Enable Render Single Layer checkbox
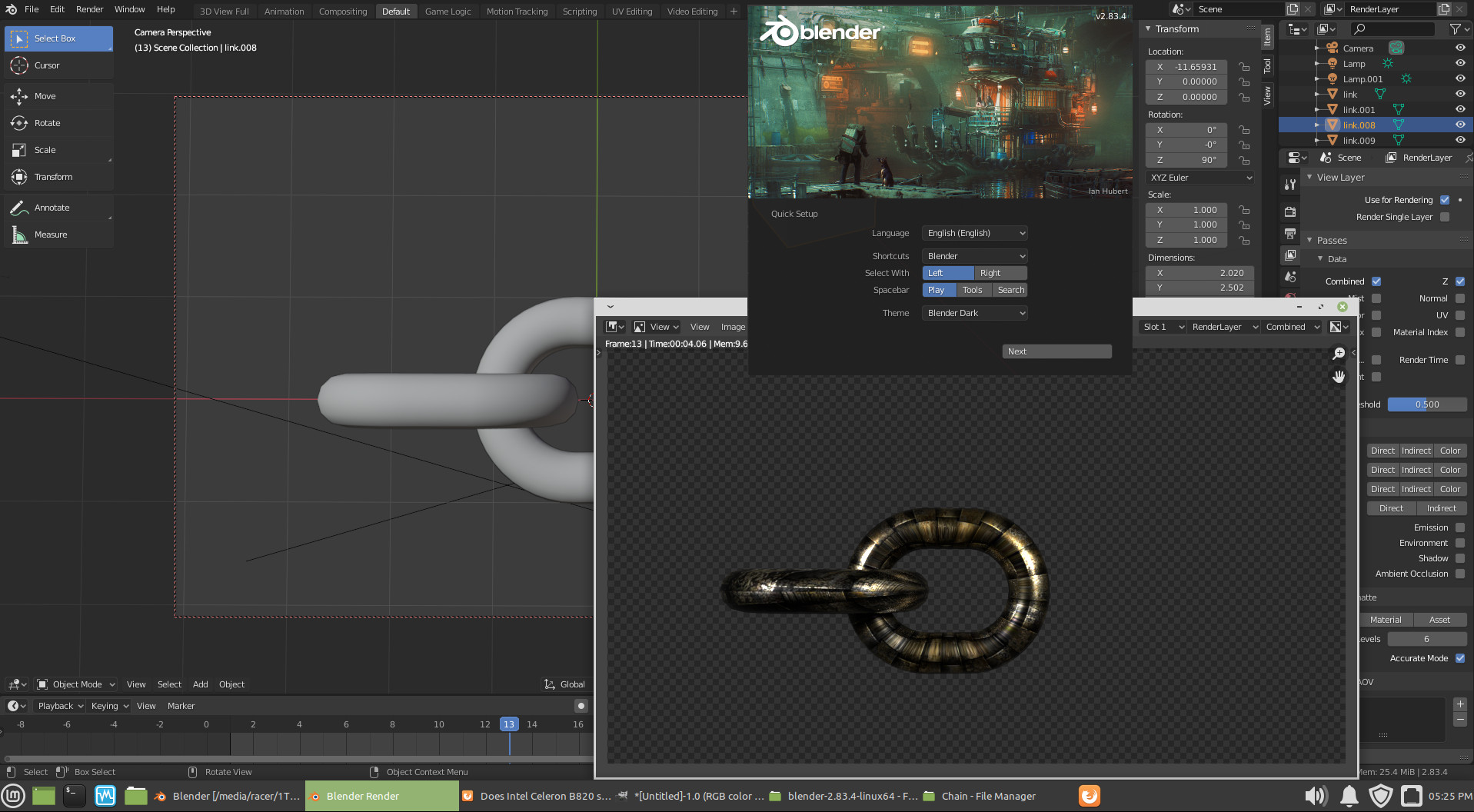Viewport: 1474px width, 812px height. point(1445,217)
